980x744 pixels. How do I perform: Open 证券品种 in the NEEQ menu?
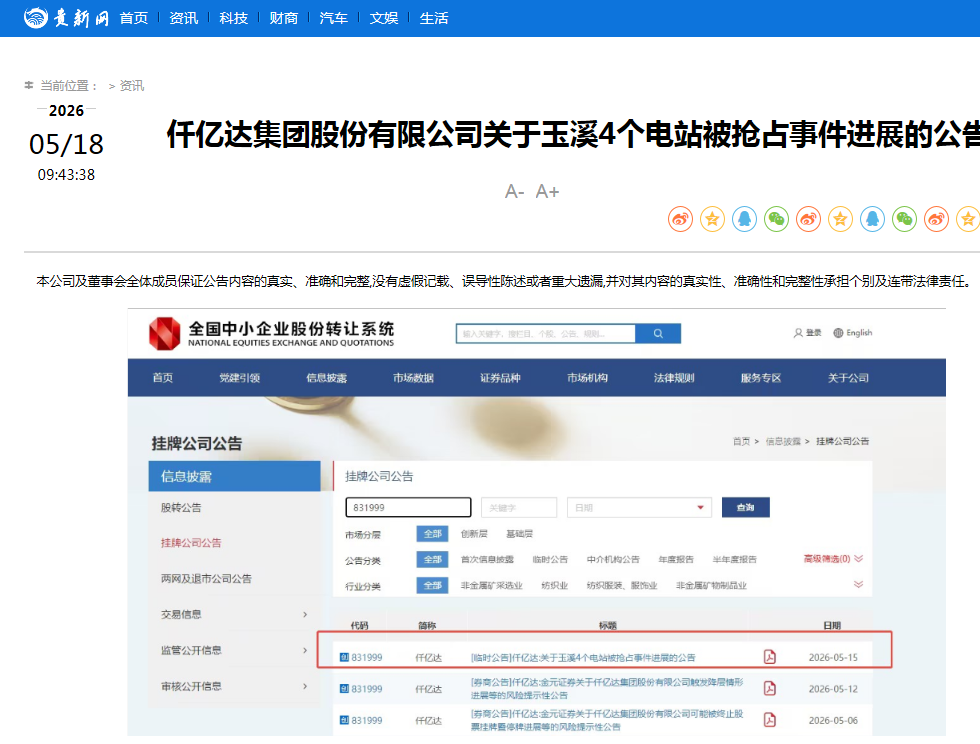point(500,378)
